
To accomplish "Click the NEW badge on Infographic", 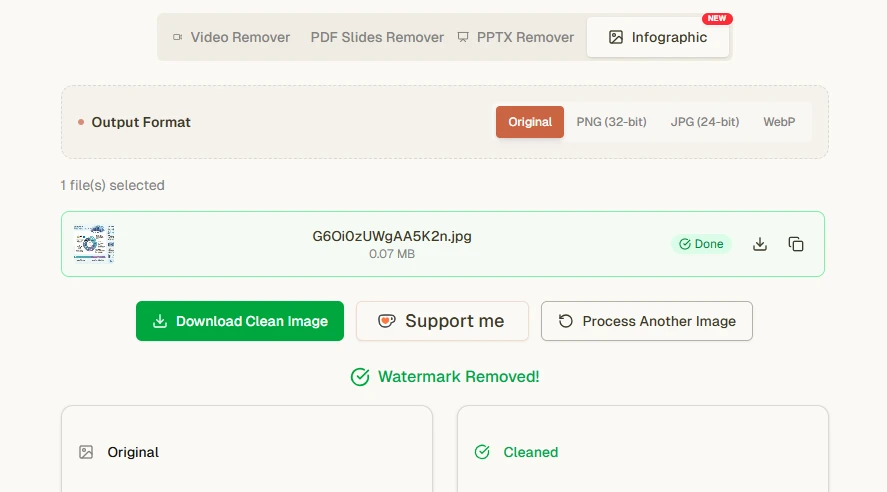I will tap(717, 19).
